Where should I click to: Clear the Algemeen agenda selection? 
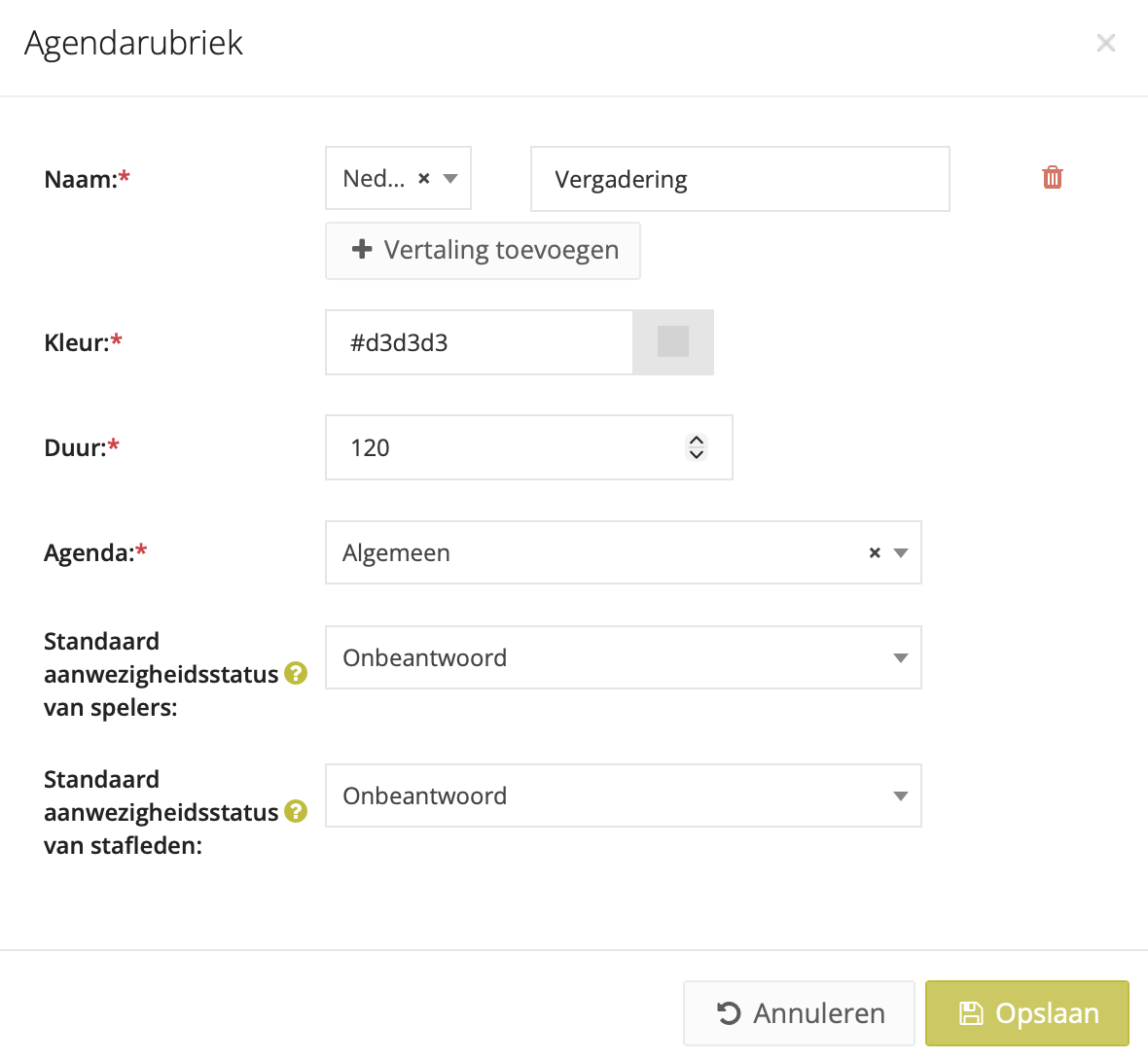pyautogui.click(x=875, y=552)
